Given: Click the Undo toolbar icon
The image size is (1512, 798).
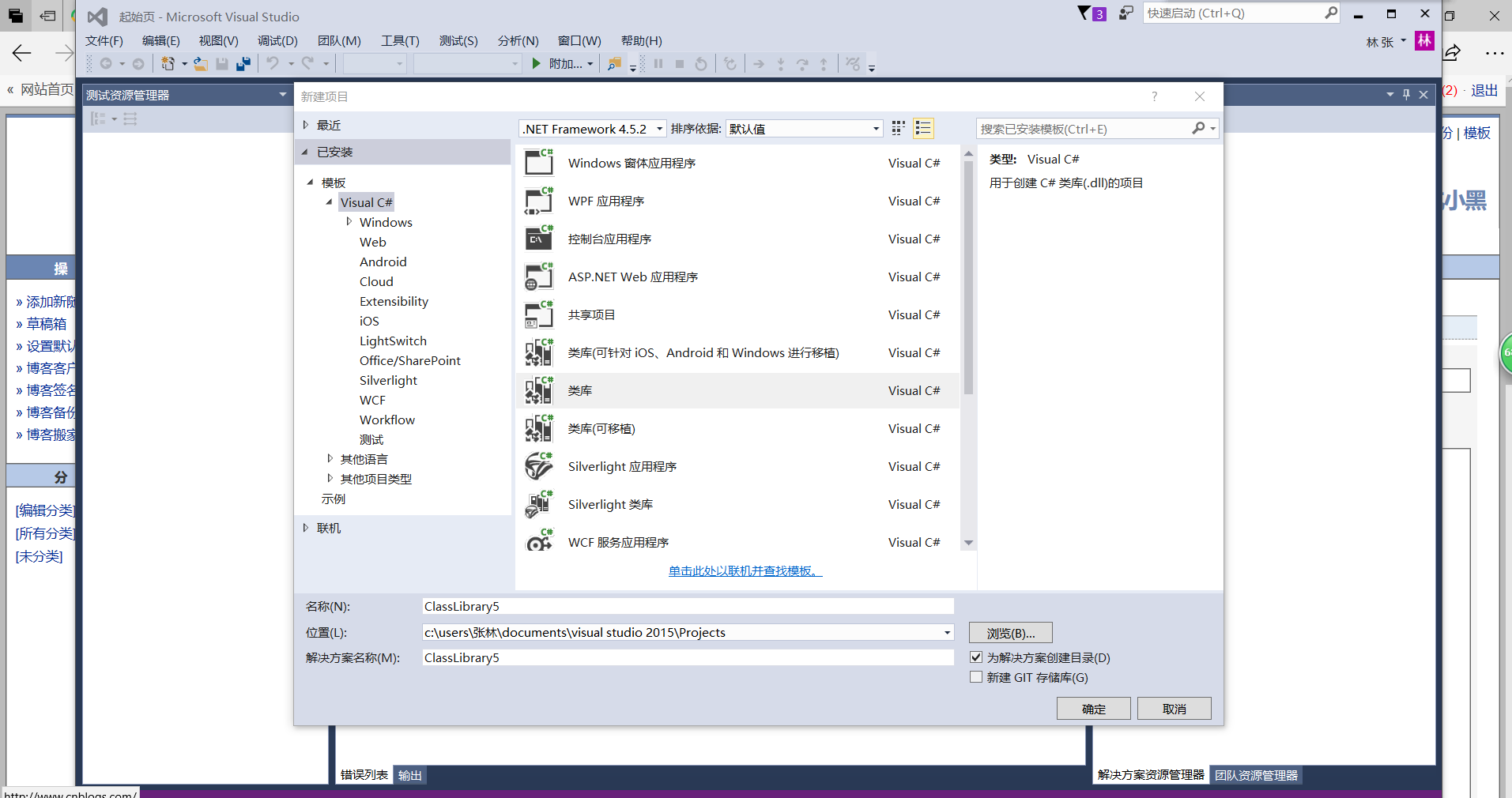Looking at the screenshot, I should click(273, 64).
